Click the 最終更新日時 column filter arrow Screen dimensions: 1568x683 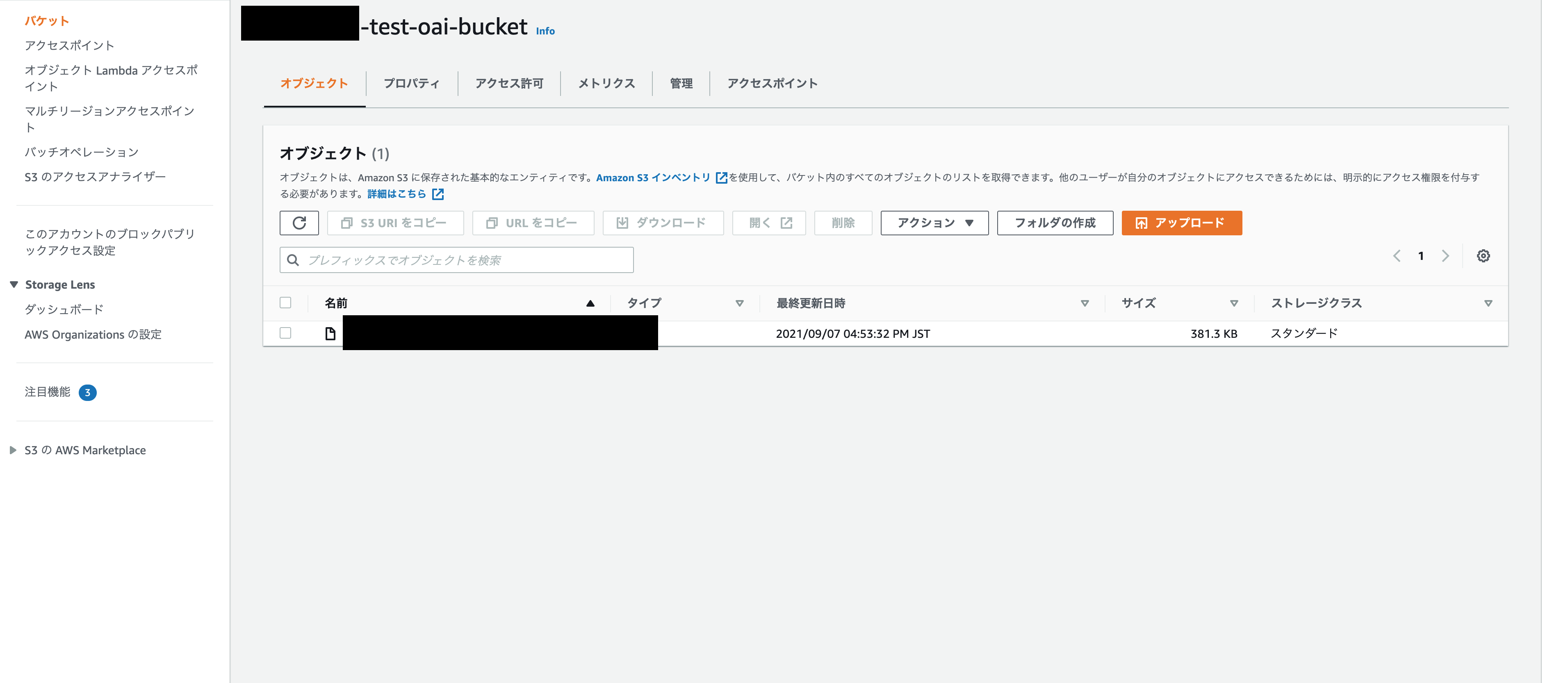(x=1084, y=303)
